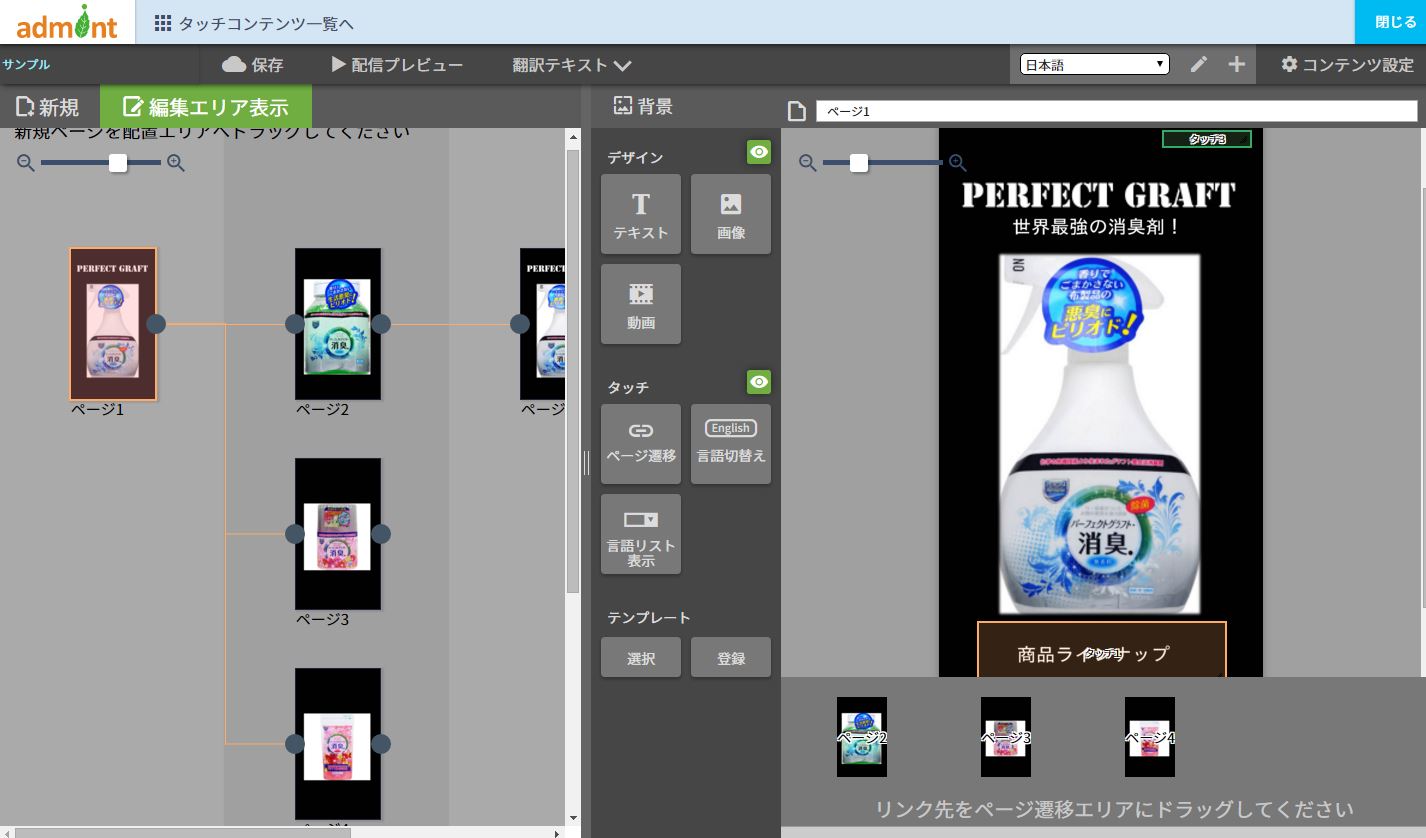Add a 言語切替え touch button
This screenshot has width=1426, height=838.
[x=731, y=444]
